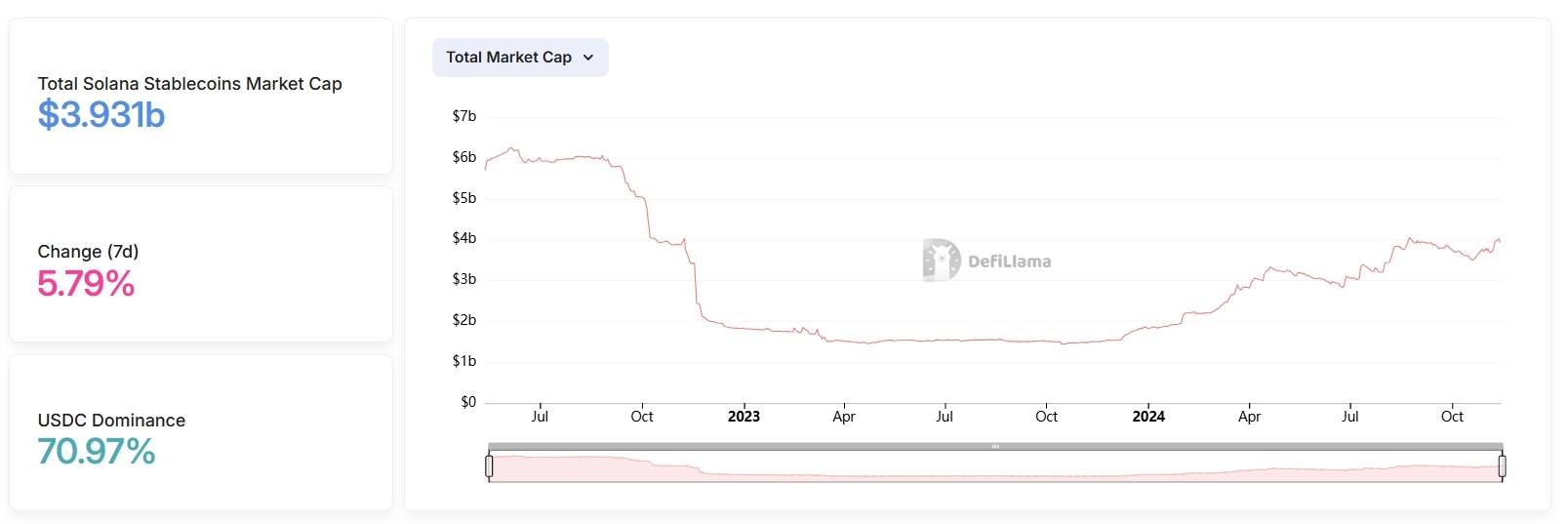Click the pink mini-chart area in range selector
This screenshot has height=524, width=1568.
995,467
